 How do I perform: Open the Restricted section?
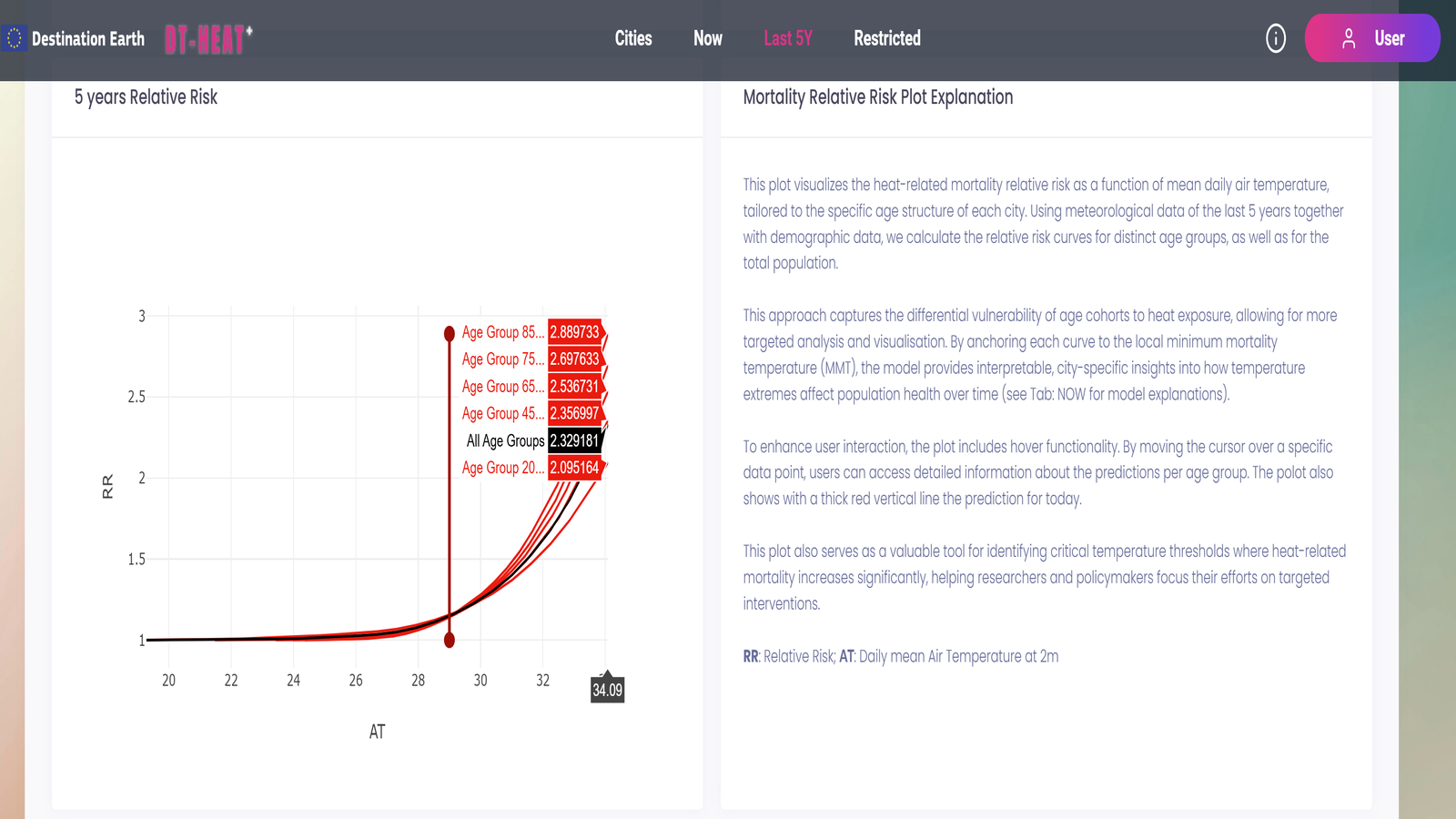click(886, 38)
